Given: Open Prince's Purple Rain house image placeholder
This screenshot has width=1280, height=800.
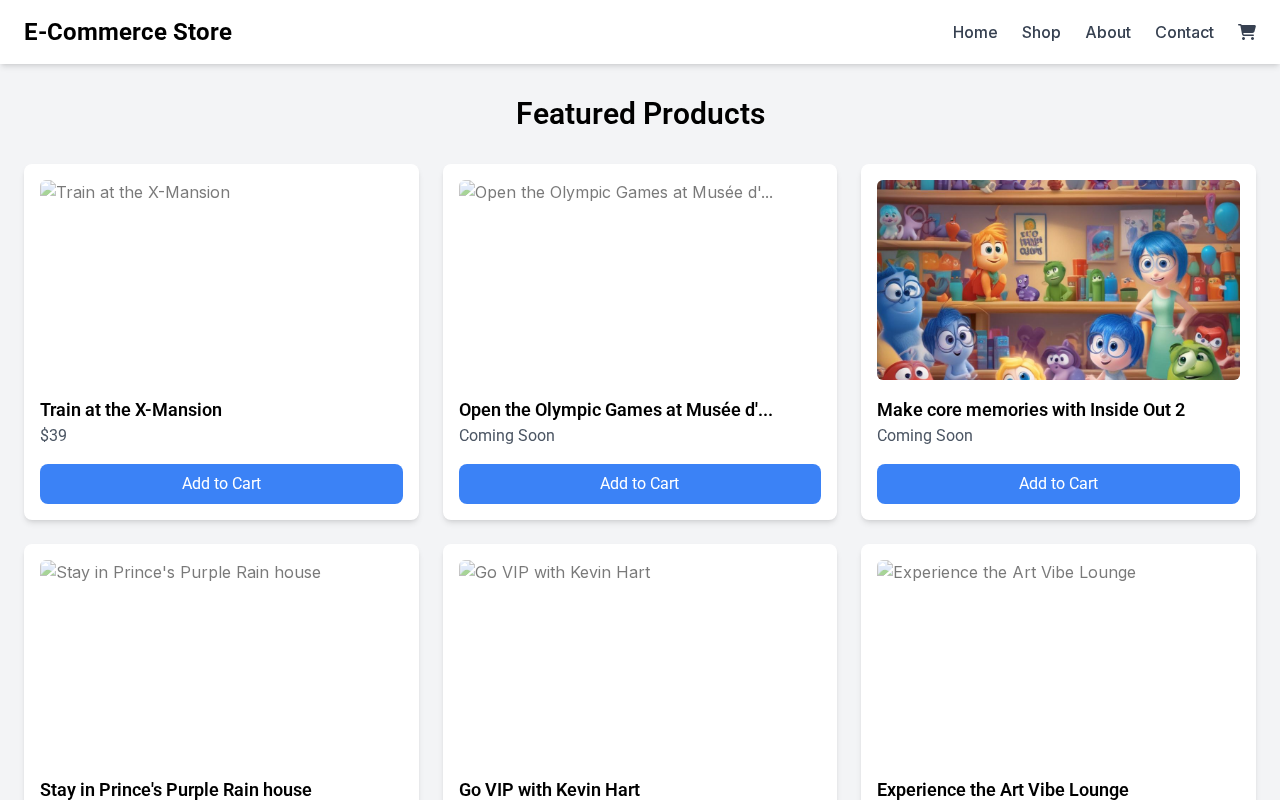Looking at the screenshot, I should [221, 660].
